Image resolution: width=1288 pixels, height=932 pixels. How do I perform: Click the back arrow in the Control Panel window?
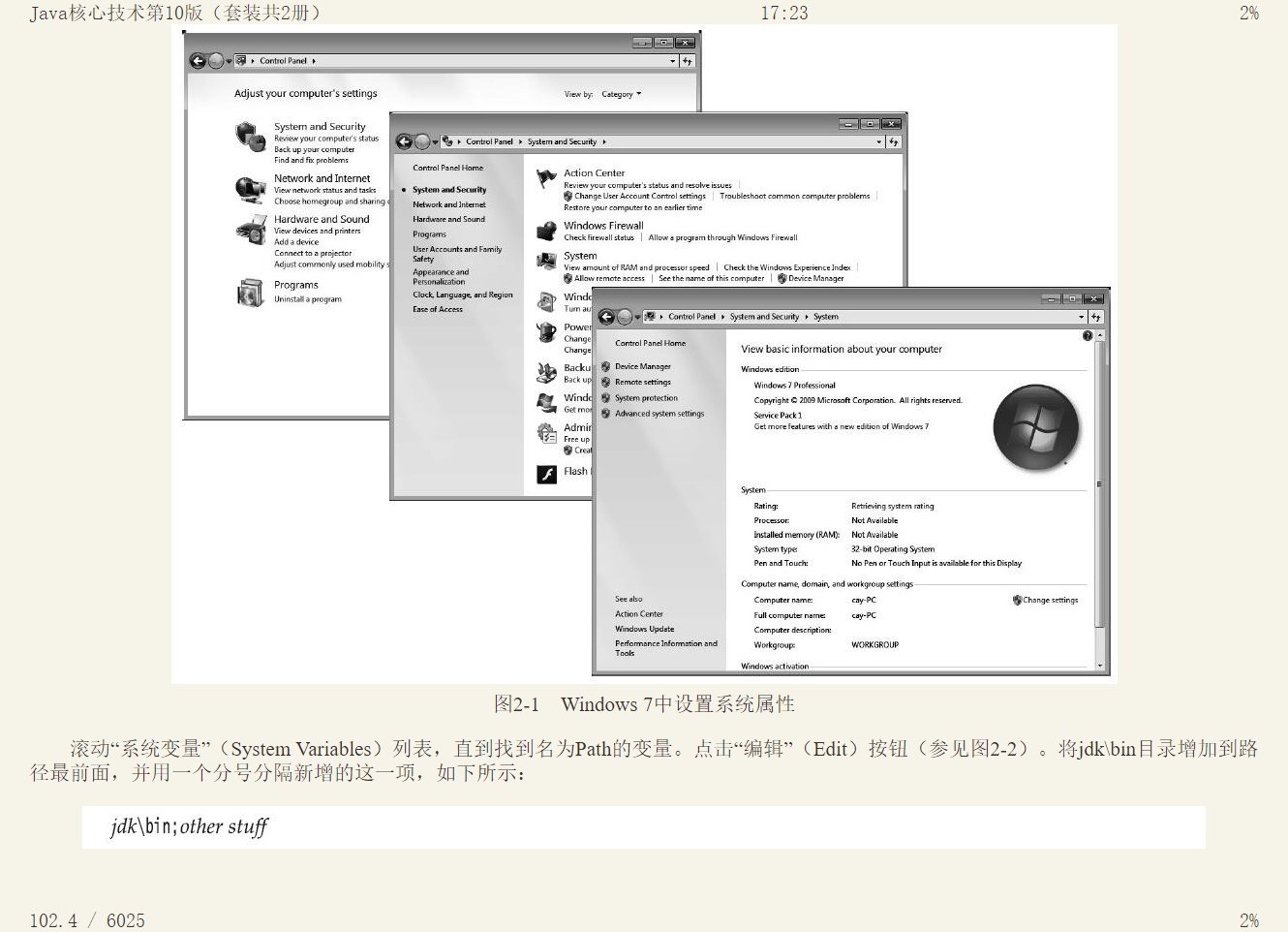click(198, 61)
